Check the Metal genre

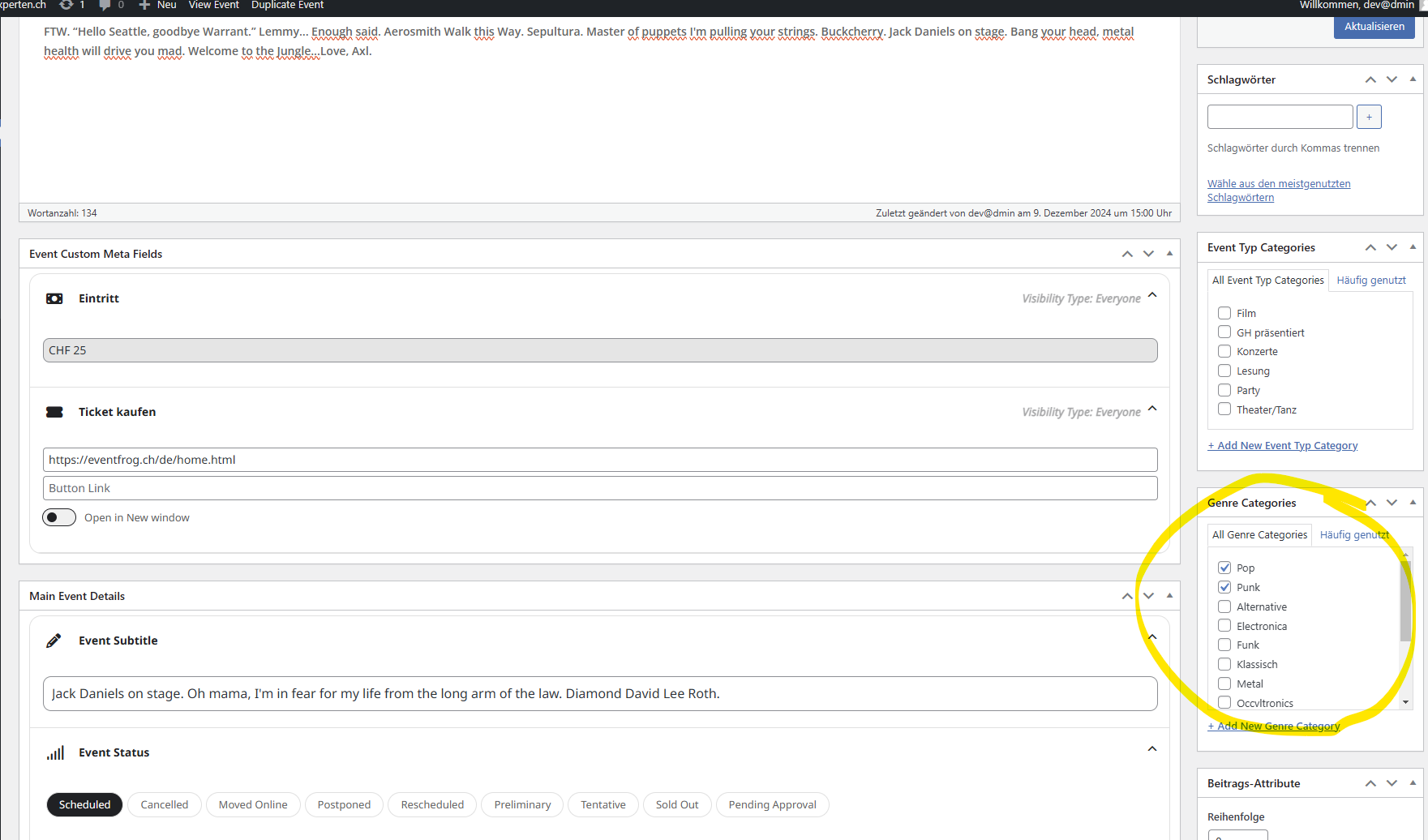point(1224,684)
